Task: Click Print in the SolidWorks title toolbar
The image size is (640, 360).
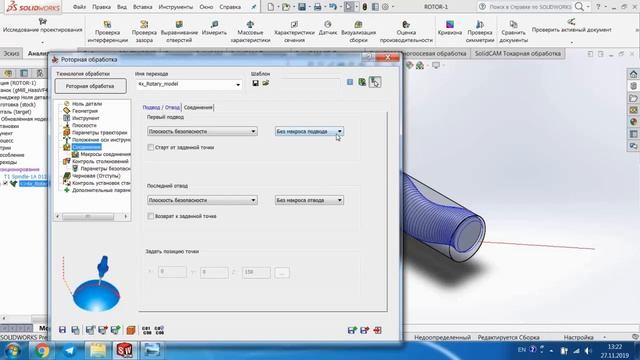Action: 317,7
